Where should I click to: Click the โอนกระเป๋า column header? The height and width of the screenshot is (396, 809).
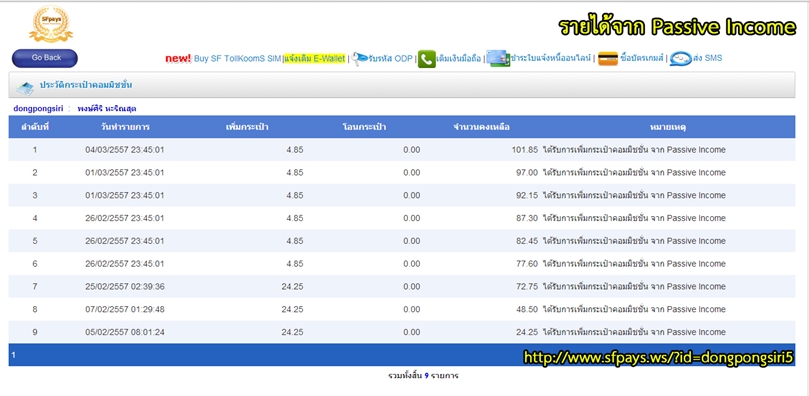coord(364,127)
